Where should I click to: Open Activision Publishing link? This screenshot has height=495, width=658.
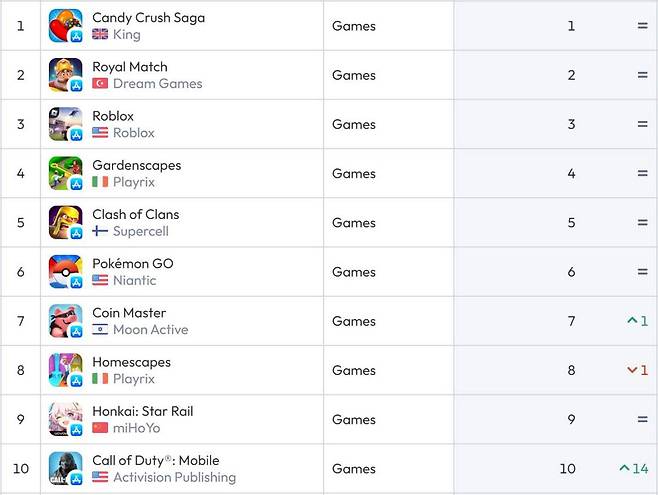click(x=174, y=477)
